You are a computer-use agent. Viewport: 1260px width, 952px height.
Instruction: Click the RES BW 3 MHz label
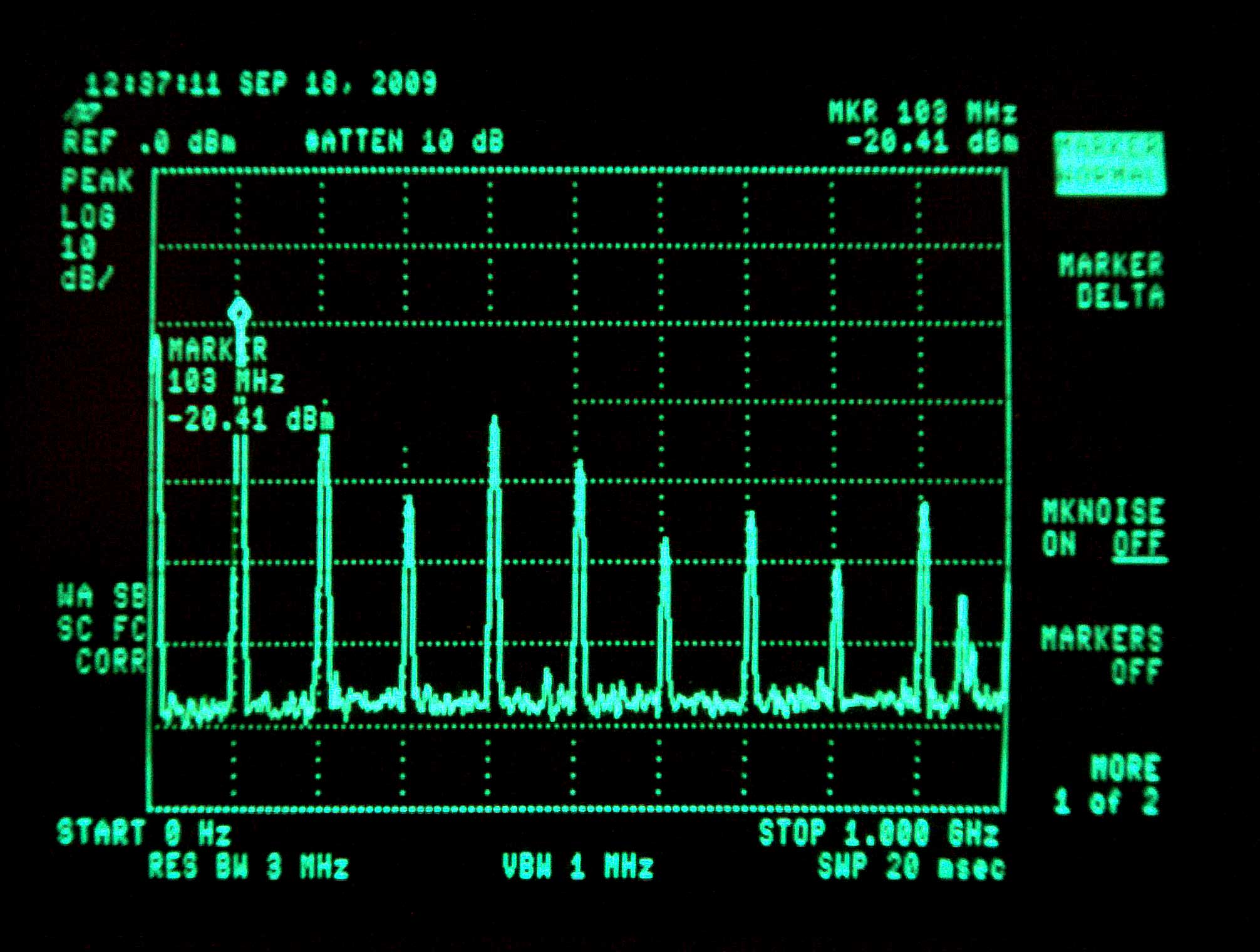pos(248,867)
